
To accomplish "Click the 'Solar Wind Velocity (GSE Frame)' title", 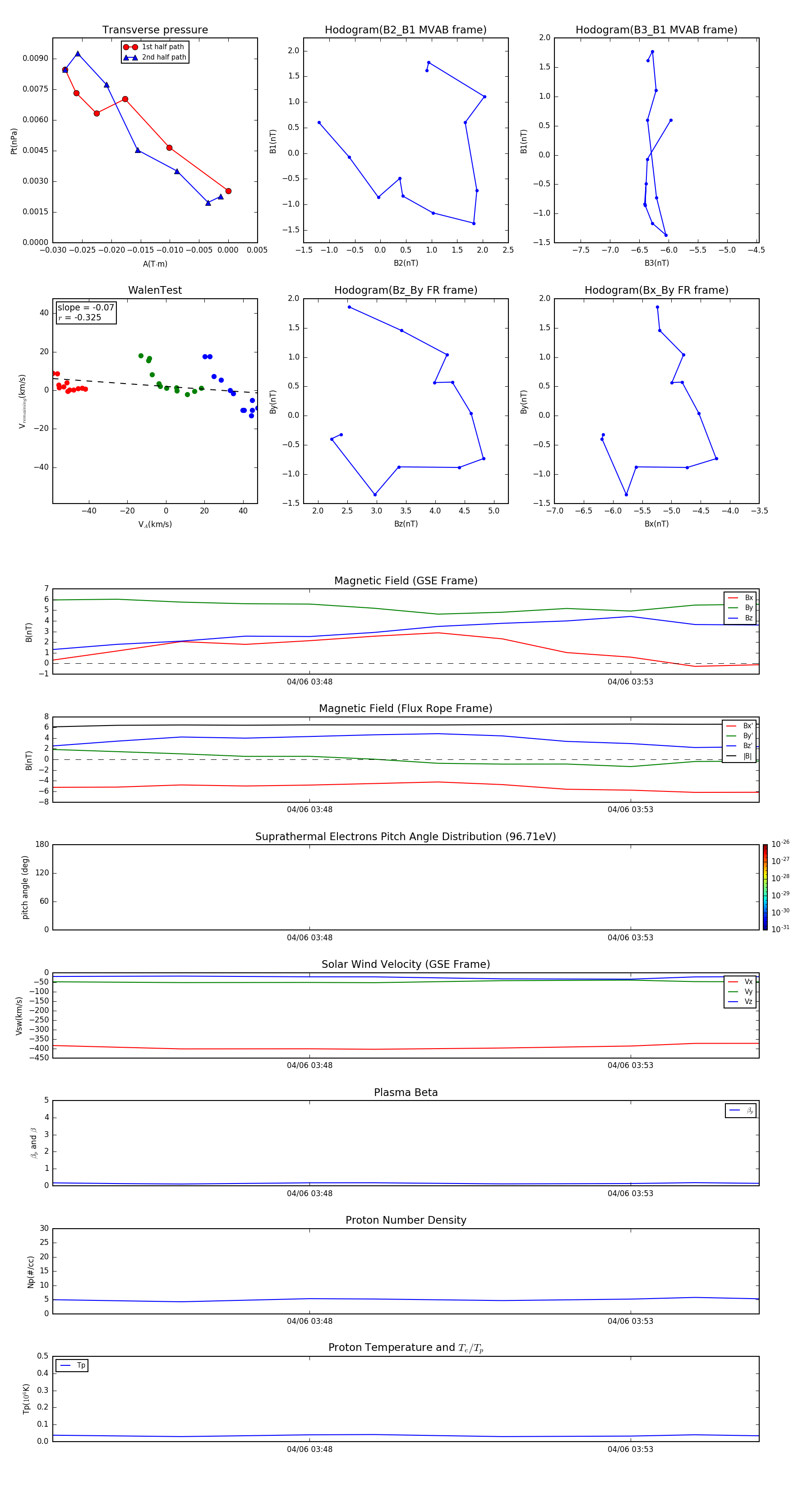I will point(406,964).
